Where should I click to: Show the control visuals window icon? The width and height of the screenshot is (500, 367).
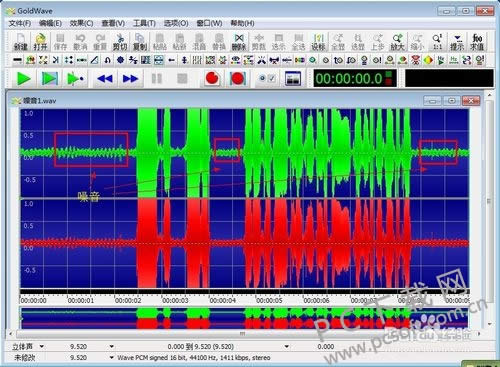(x=293, y=79)
